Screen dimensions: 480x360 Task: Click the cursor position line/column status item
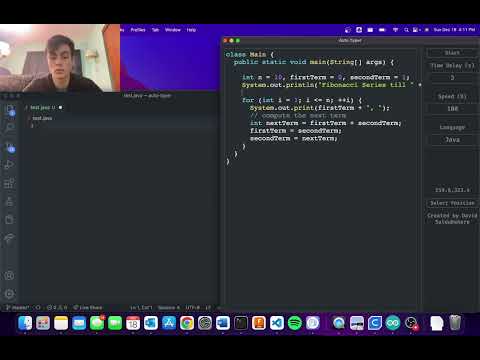(141, 307)
